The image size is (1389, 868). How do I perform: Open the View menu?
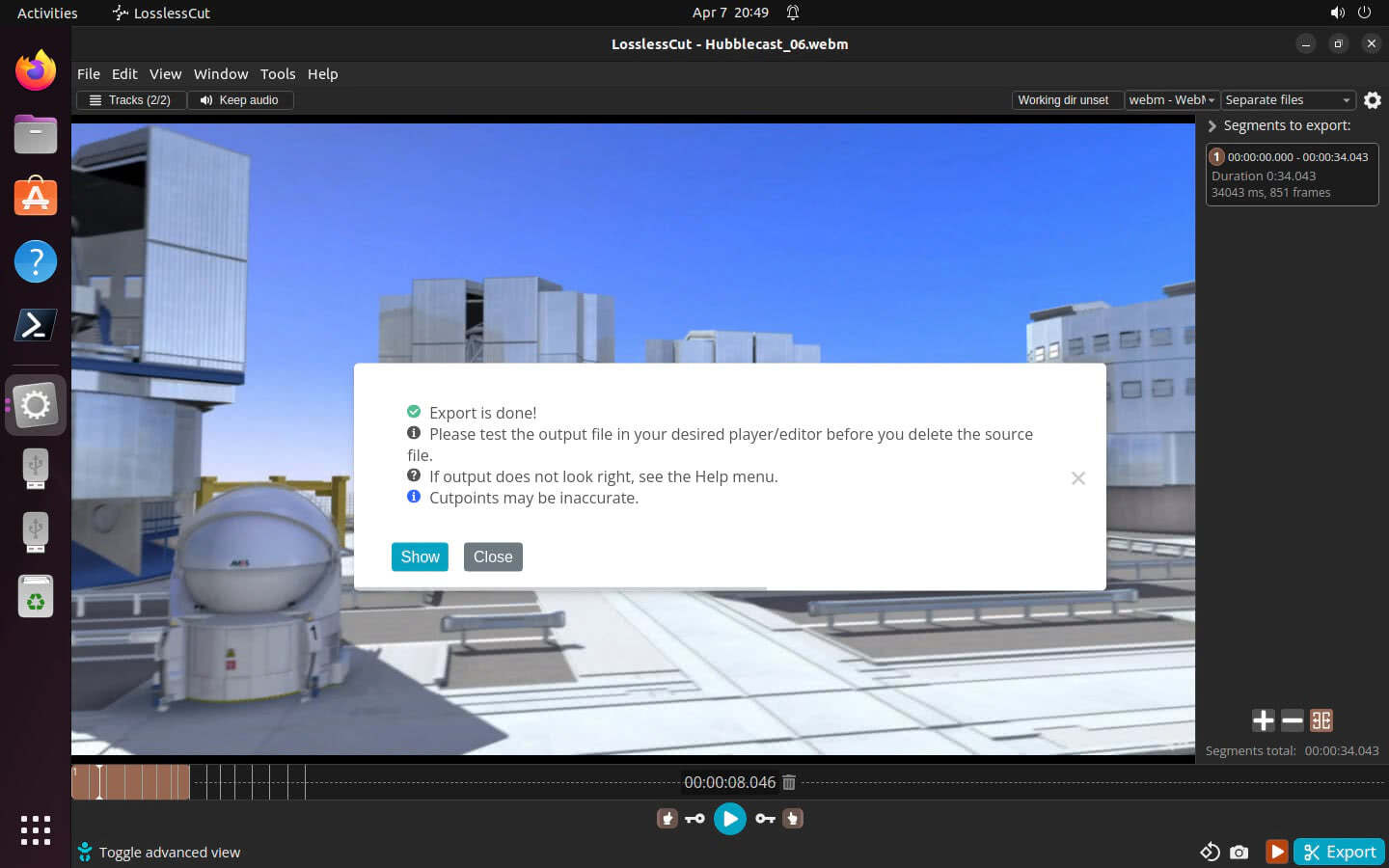[x=166, y=74]
